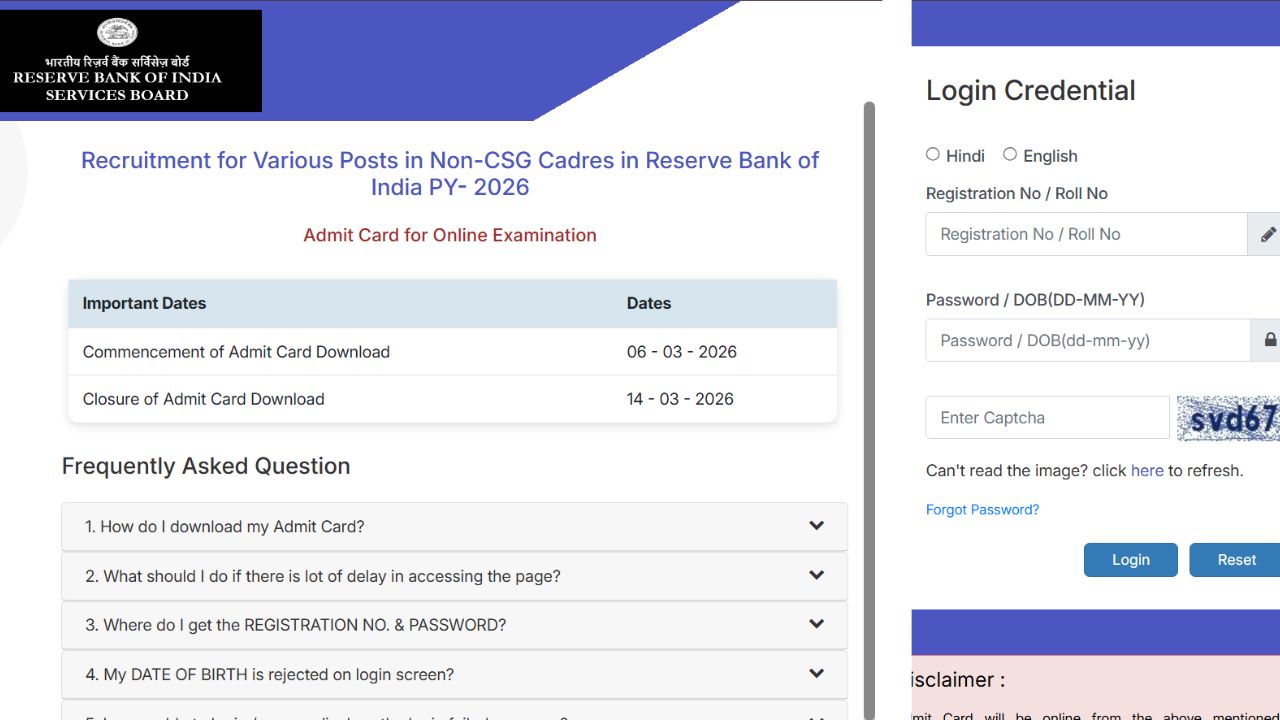
Task: Expand FAQ 'How do I download my Admit Card?'
Action: coord(454,526)
